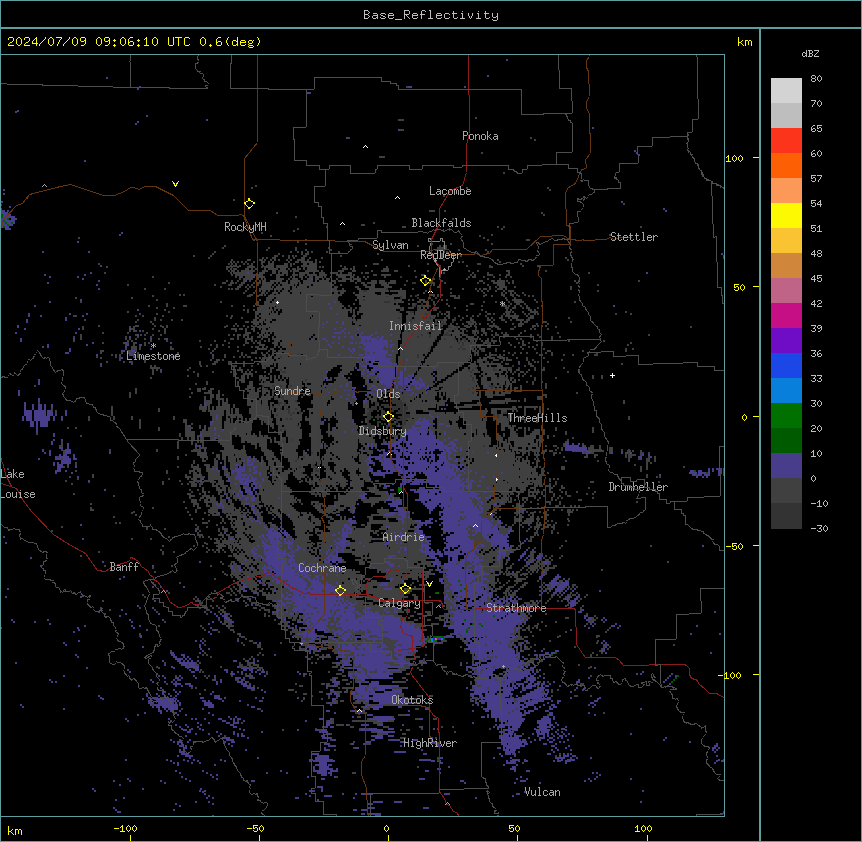This screenshot has height=842, width=862.
Task: Click the Innisfail city label
Action: (x=416, y=326)
